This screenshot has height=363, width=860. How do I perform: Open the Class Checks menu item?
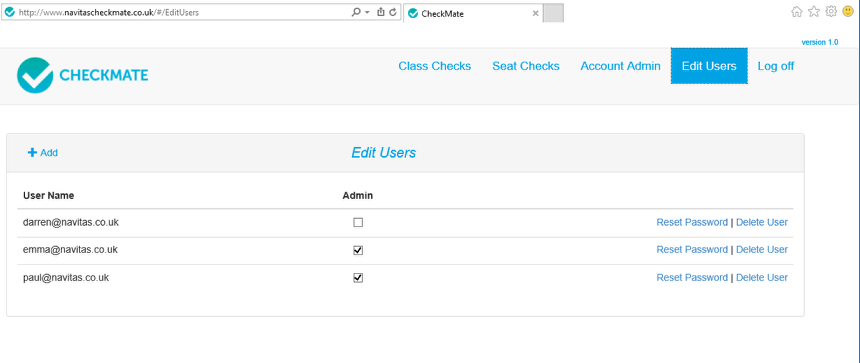pyautogui.click(x=434, y=66)
